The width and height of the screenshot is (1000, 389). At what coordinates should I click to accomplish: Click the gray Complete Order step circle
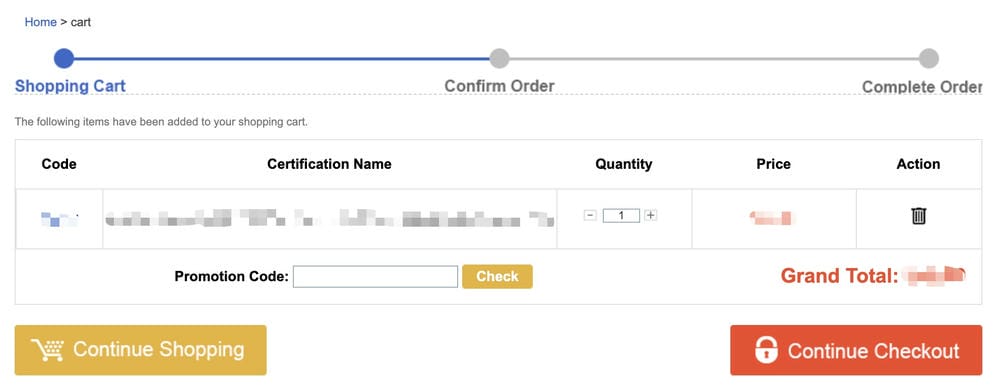tap(929, 59)
